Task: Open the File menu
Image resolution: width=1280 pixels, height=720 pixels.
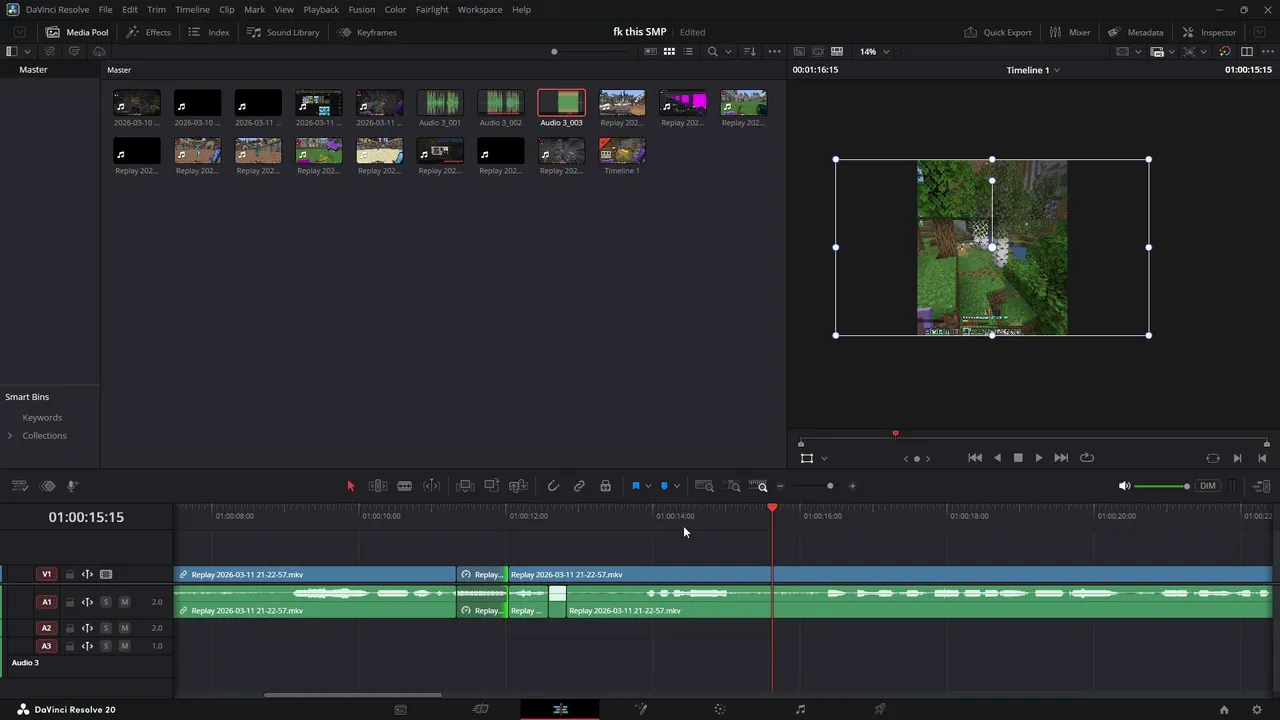Action: pyautogui.click(x=105, y=9)
